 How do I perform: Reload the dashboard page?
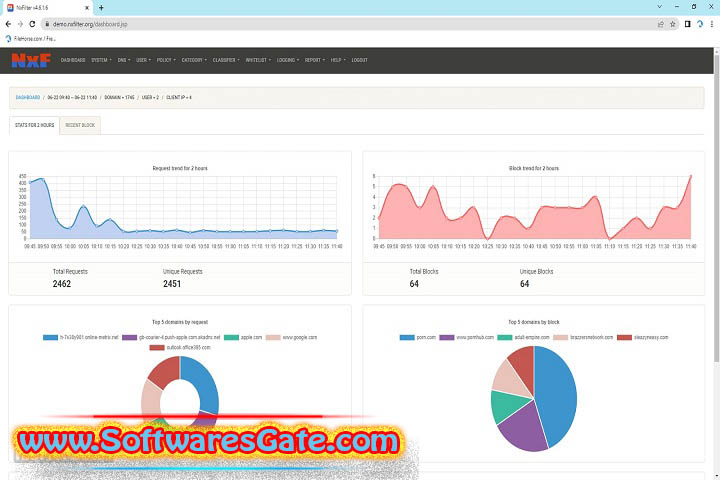coord(32,24)
